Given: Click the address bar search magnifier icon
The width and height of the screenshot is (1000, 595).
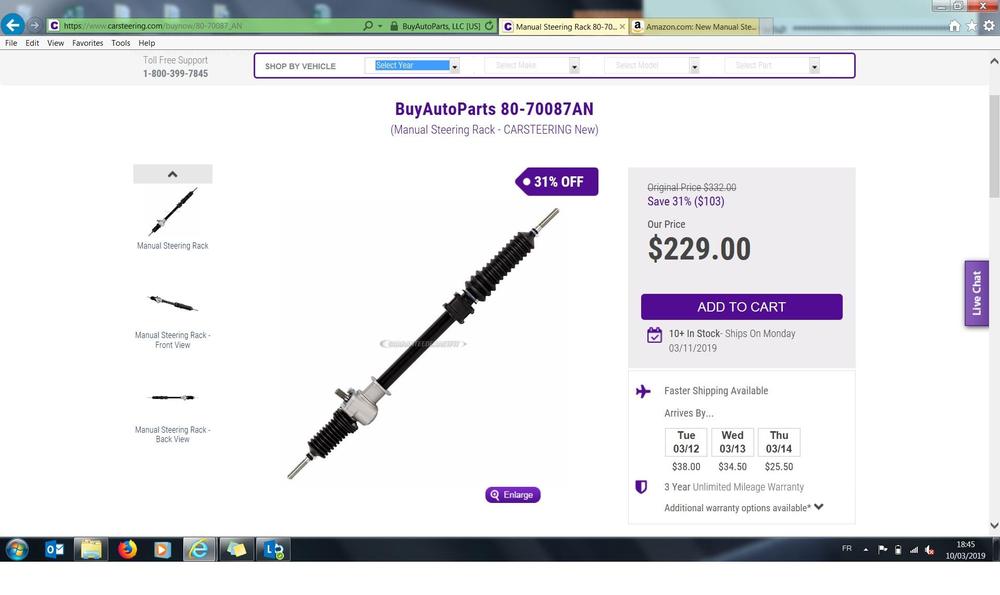Looking at the screenshot, I should coord(368,26).
